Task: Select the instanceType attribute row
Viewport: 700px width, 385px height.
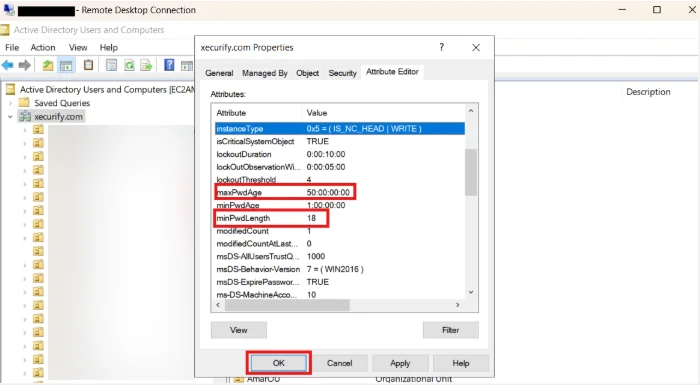Action: [340, 129]
